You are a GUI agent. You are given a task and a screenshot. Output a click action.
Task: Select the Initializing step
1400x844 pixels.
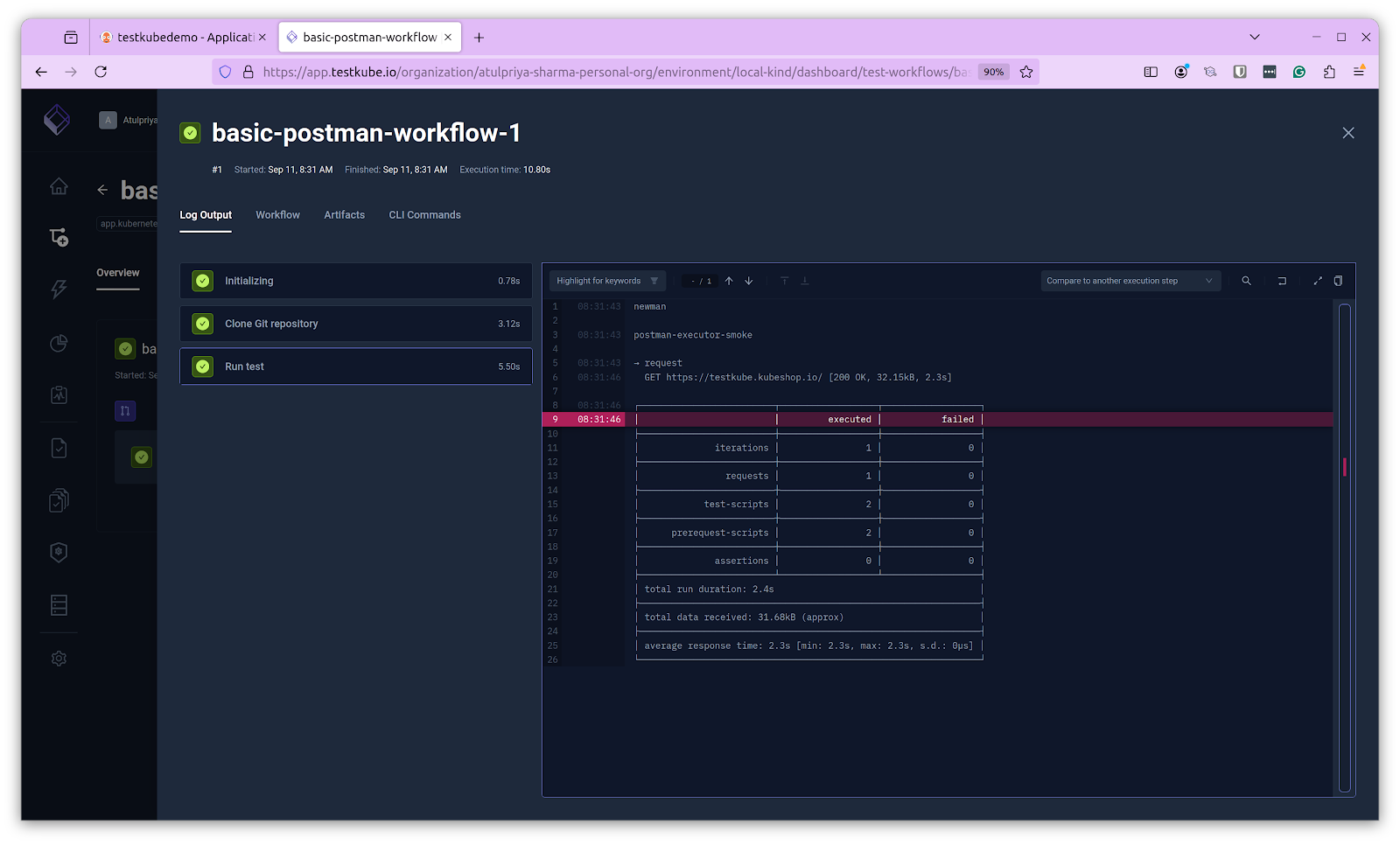coord(356,281)
